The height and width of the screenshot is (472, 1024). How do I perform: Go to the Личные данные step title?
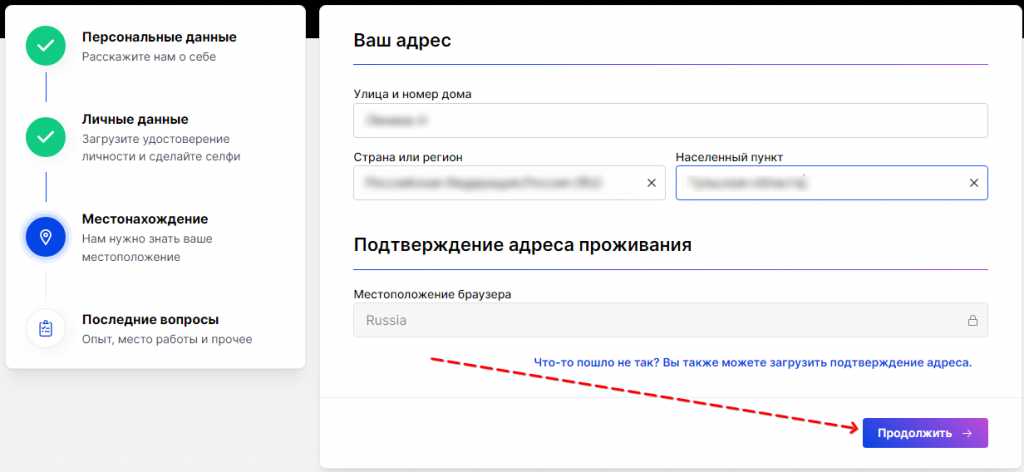pos(135,119)
